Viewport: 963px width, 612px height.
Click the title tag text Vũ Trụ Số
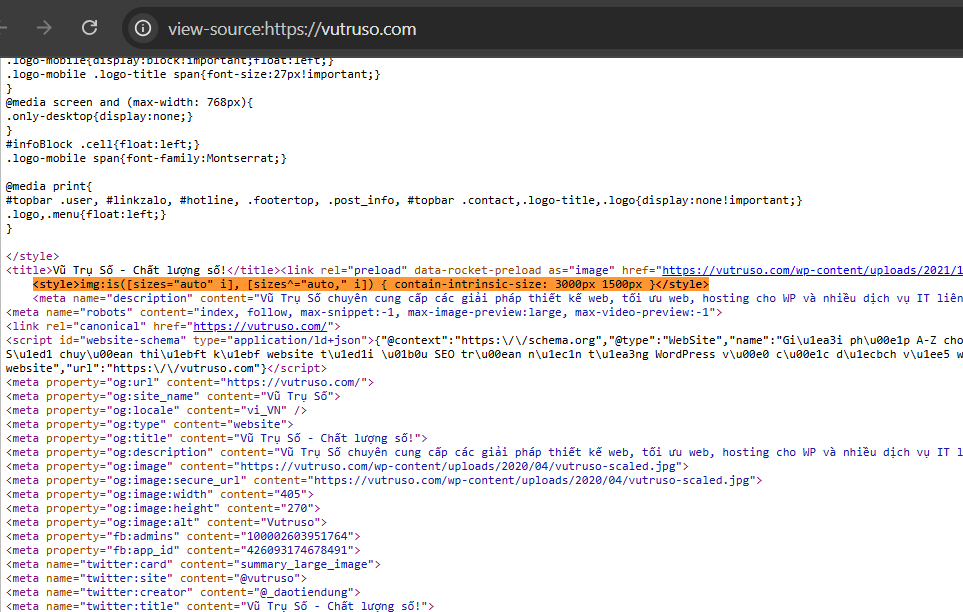point(83,270)
